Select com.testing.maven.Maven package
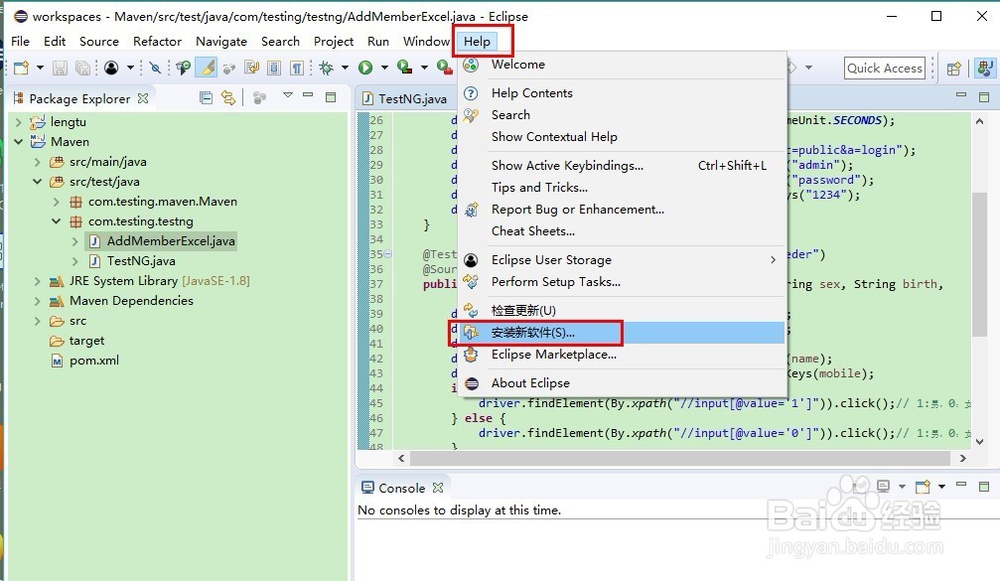 point(163,202)
